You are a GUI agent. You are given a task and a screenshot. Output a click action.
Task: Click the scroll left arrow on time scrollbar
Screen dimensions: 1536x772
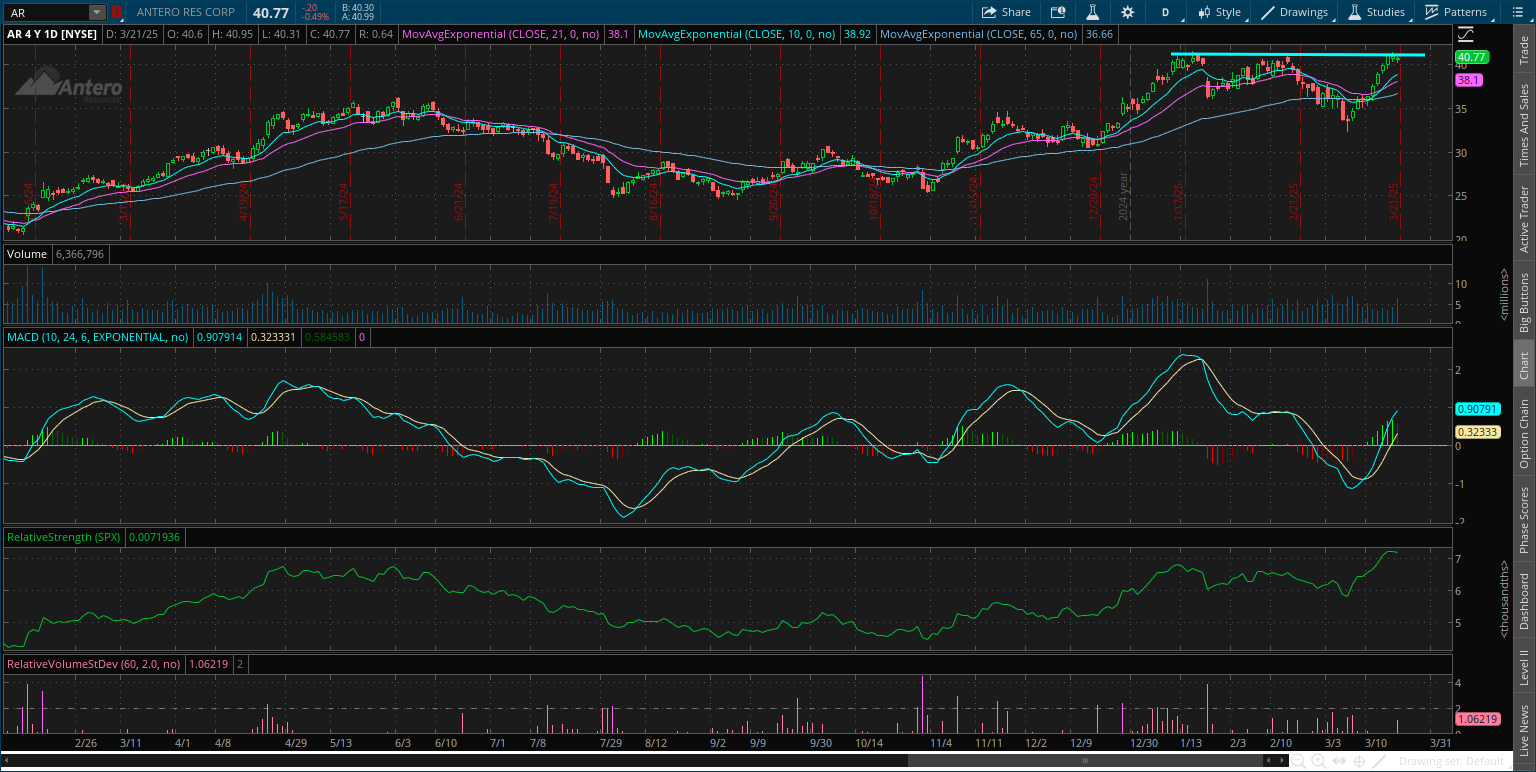(x=1269, y=761)
